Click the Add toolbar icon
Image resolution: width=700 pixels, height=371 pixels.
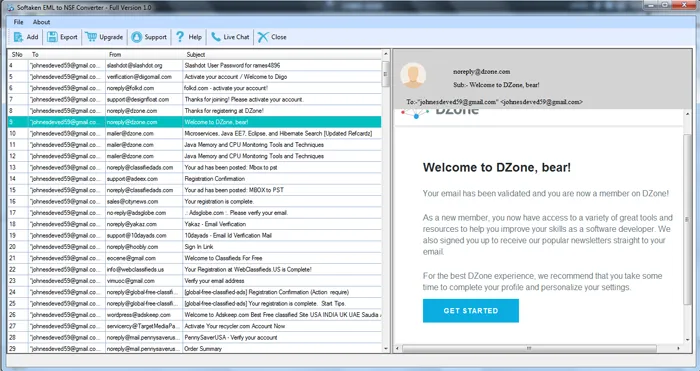(18, 37)
